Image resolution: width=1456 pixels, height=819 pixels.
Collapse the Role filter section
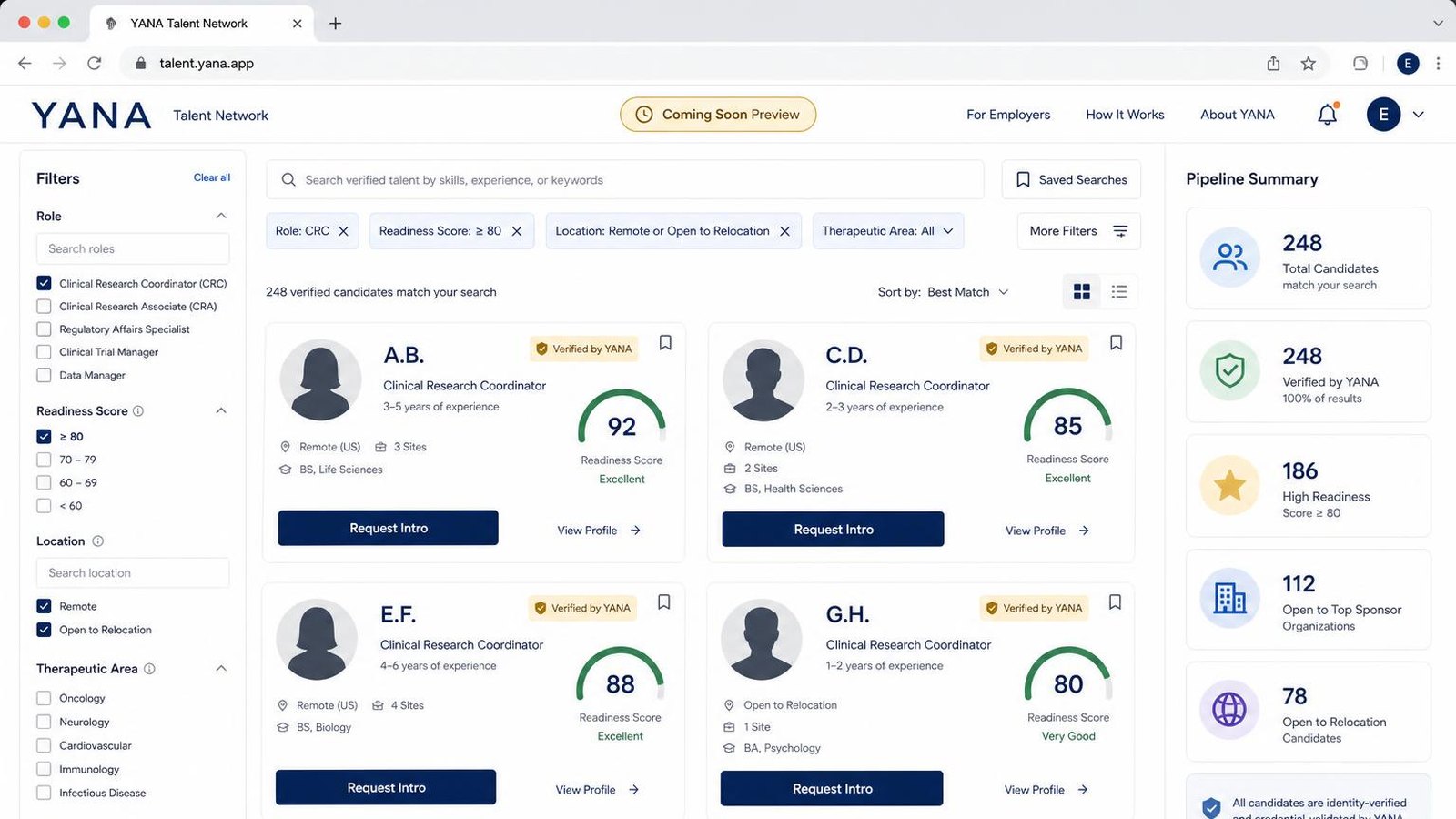(221, 216)
